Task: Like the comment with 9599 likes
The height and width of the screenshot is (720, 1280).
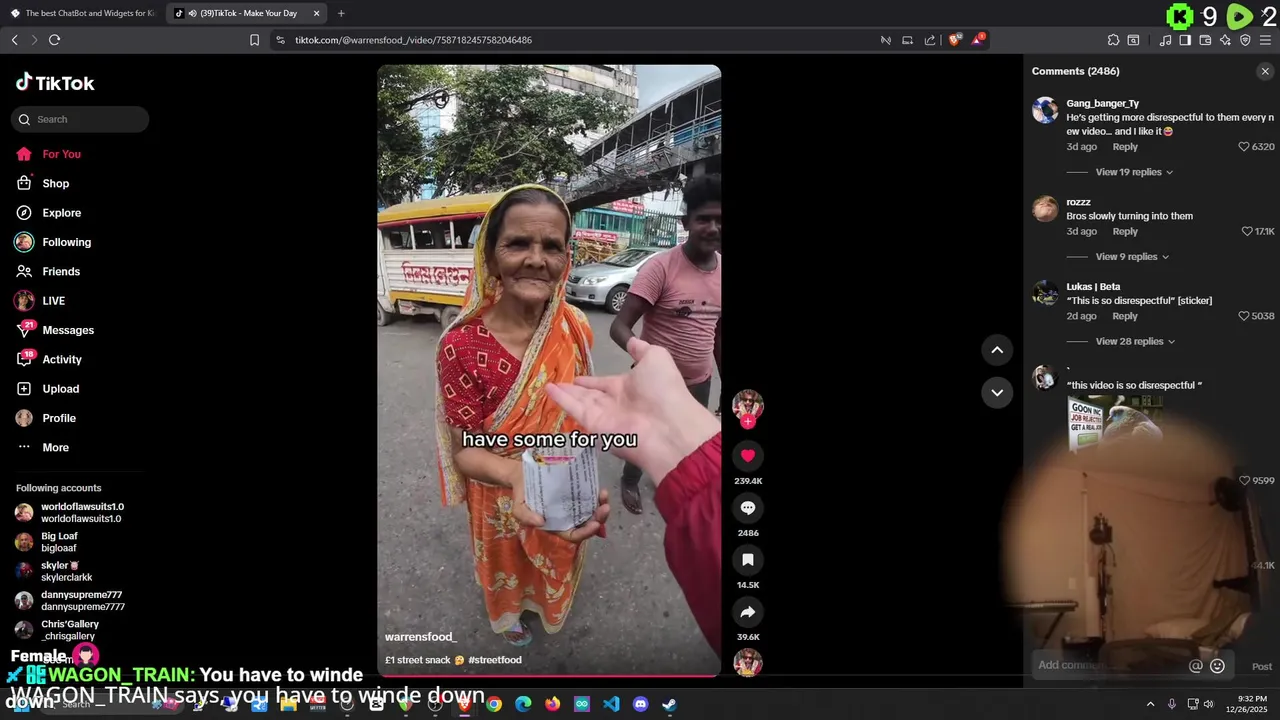Action: [x=1244, y=481]
